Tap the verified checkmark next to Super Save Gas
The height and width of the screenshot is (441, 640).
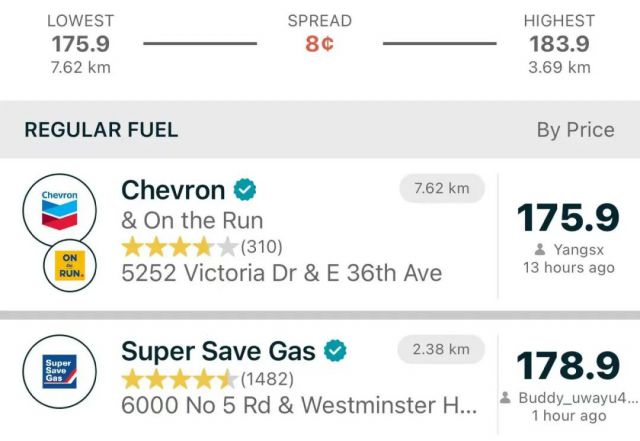[335, 350]
